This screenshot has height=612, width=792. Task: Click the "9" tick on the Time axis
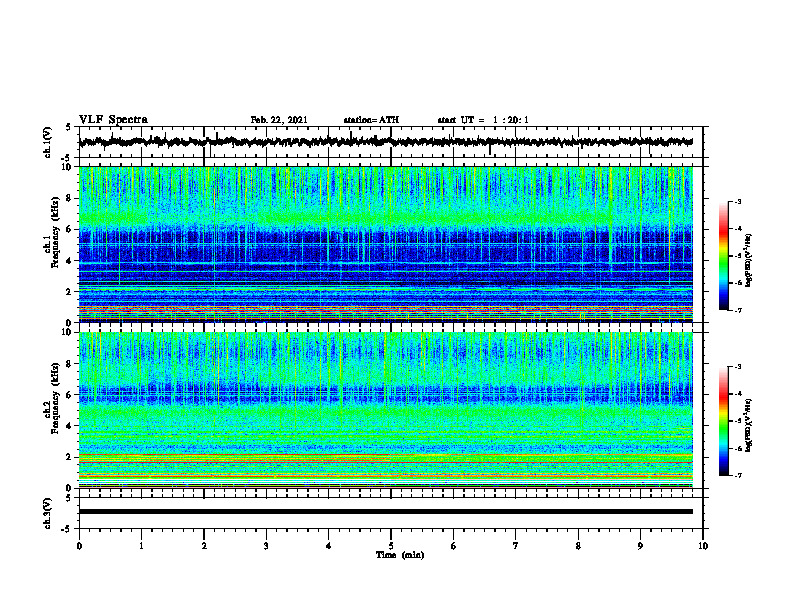click(640, 546)
